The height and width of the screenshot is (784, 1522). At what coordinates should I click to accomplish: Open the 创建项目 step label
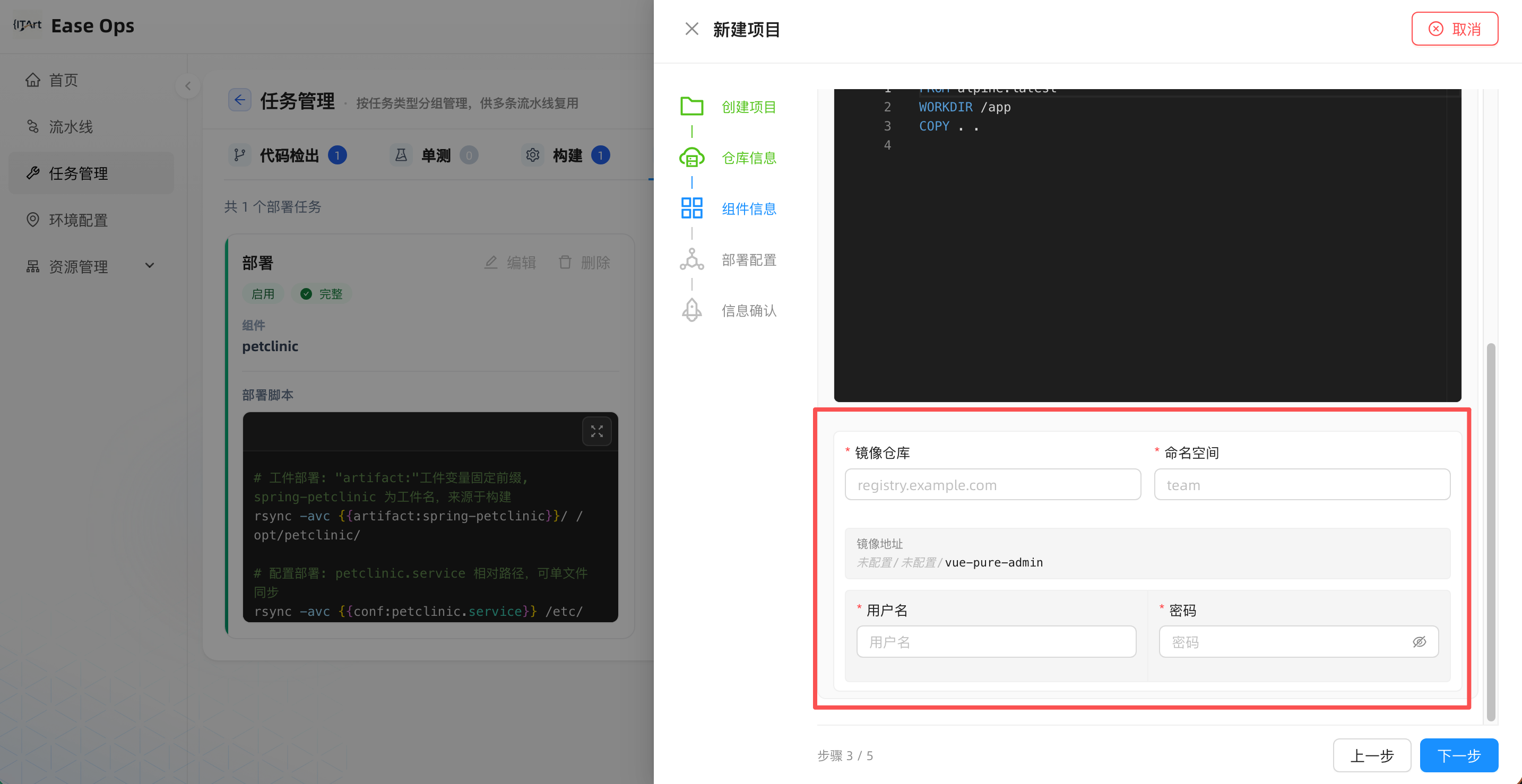pos(749,107)
